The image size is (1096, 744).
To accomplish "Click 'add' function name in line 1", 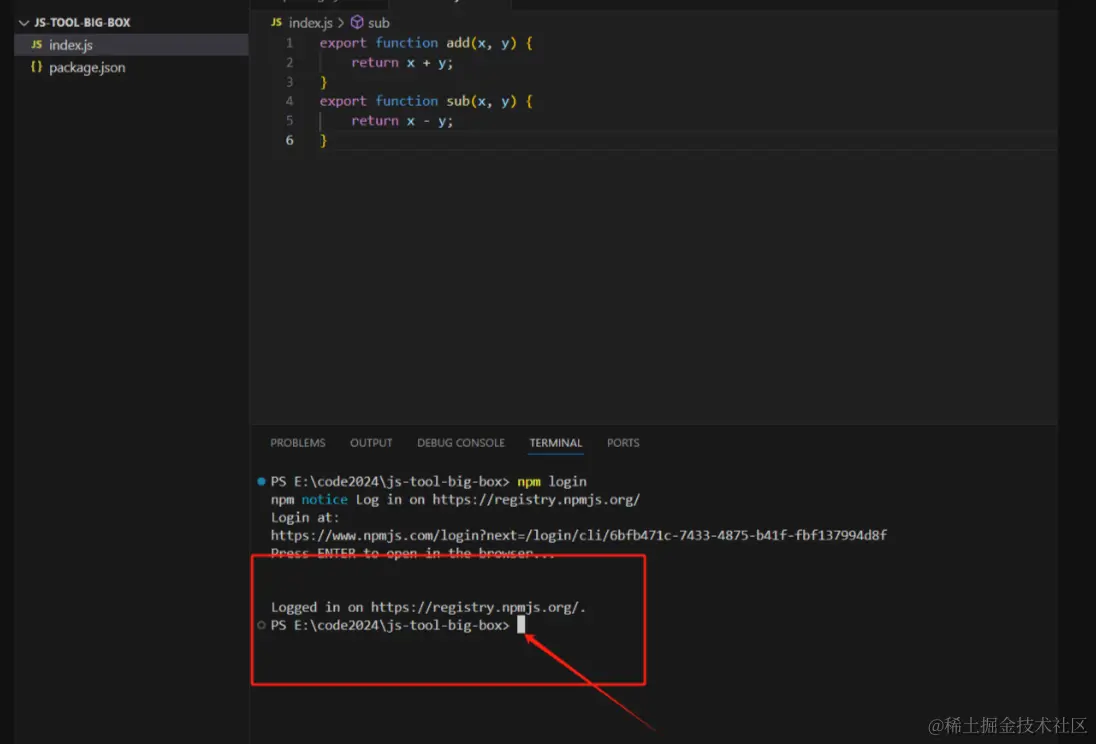I will (458, 43).
